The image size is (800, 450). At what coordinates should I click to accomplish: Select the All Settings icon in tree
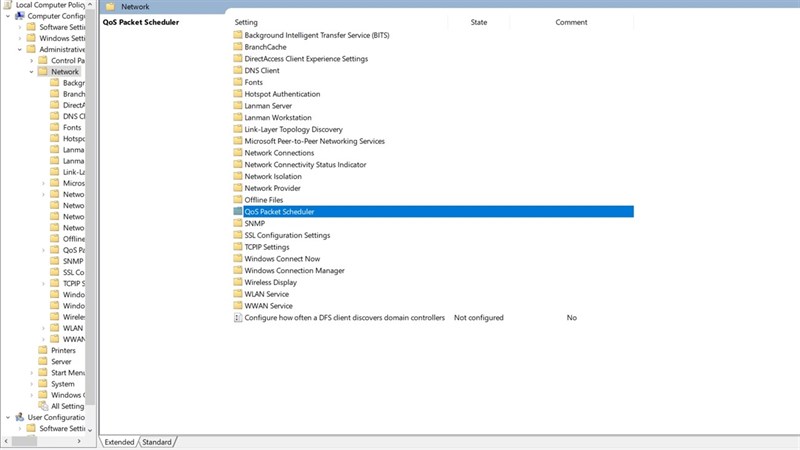point(42,406)
